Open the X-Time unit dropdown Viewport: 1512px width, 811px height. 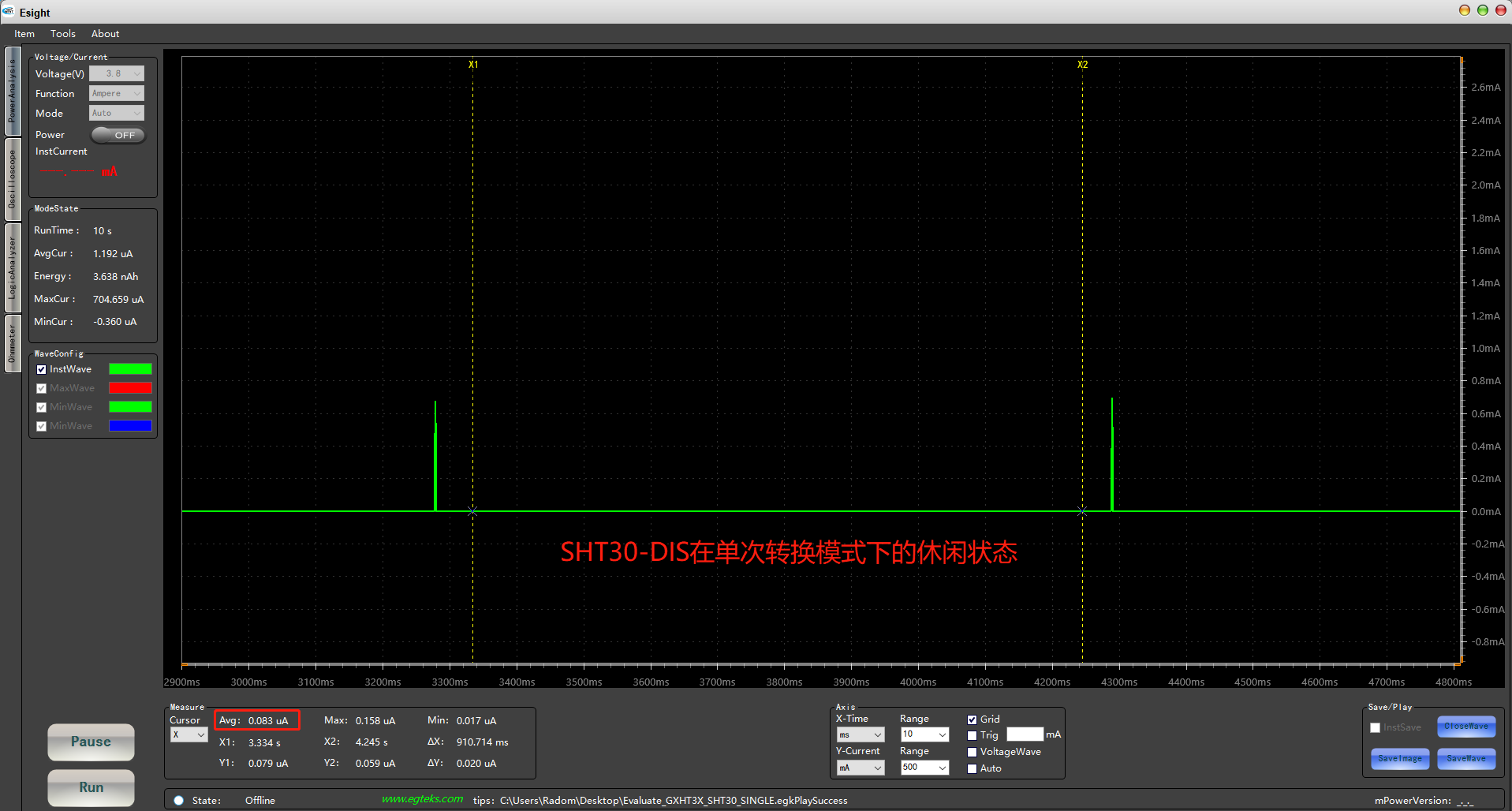[x=861, y=734]
